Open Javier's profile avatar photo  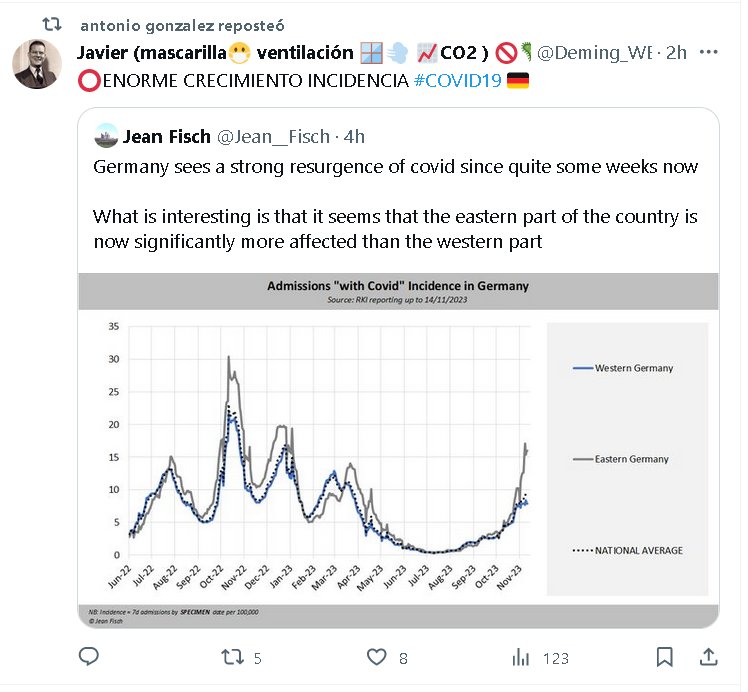coord(38,64)
